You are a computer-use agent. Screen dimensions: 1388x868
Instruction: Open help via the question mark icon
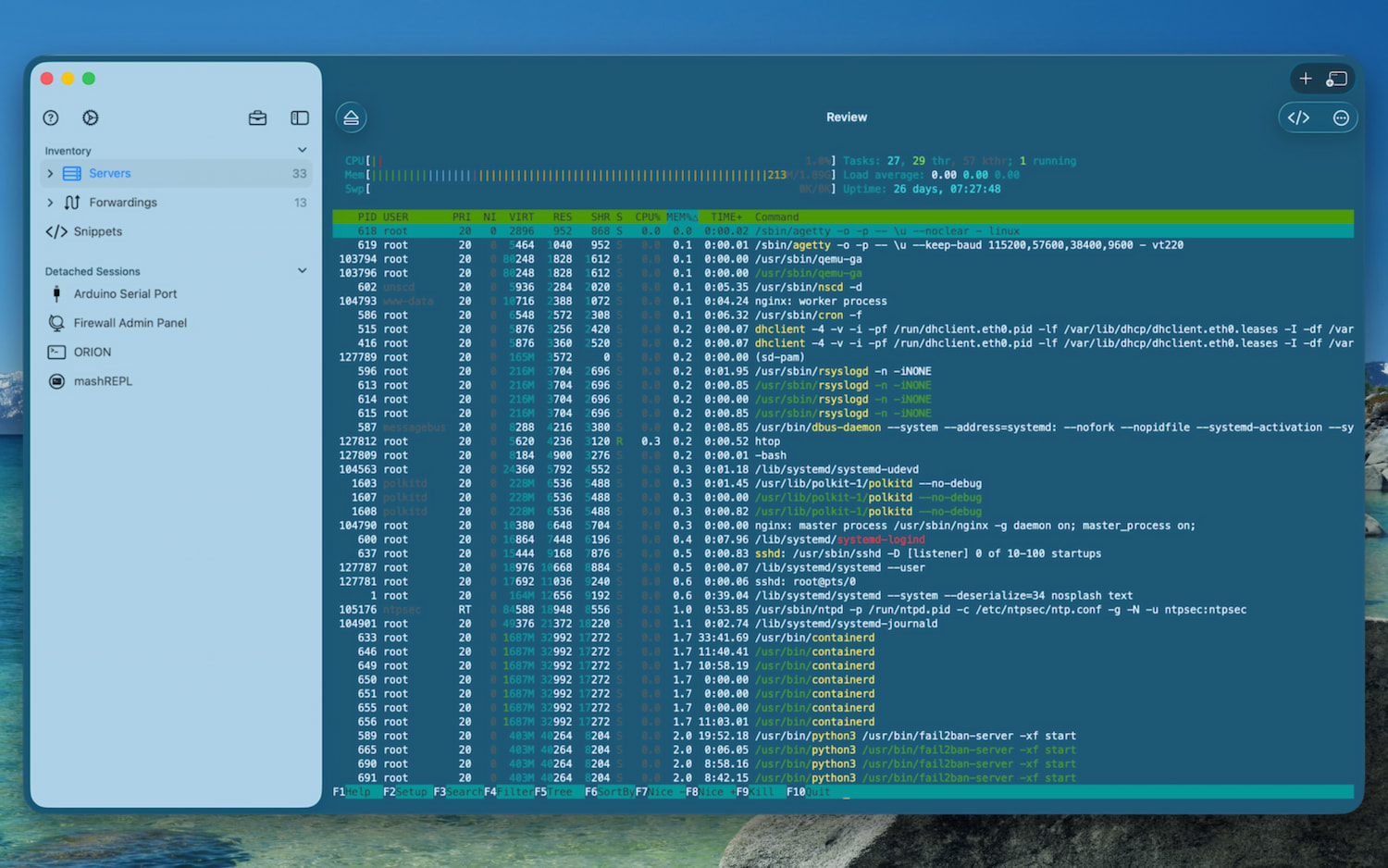click(51, 118)
